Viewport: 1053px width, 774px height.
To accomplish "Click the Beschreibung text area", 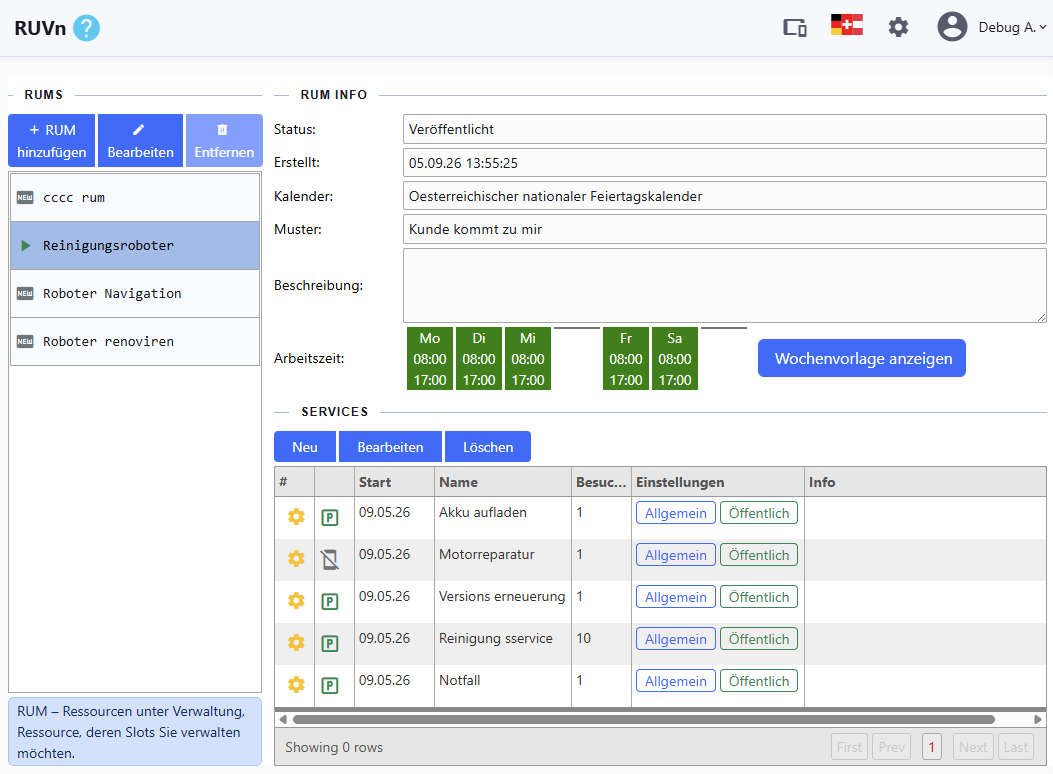I will (725, 285).
